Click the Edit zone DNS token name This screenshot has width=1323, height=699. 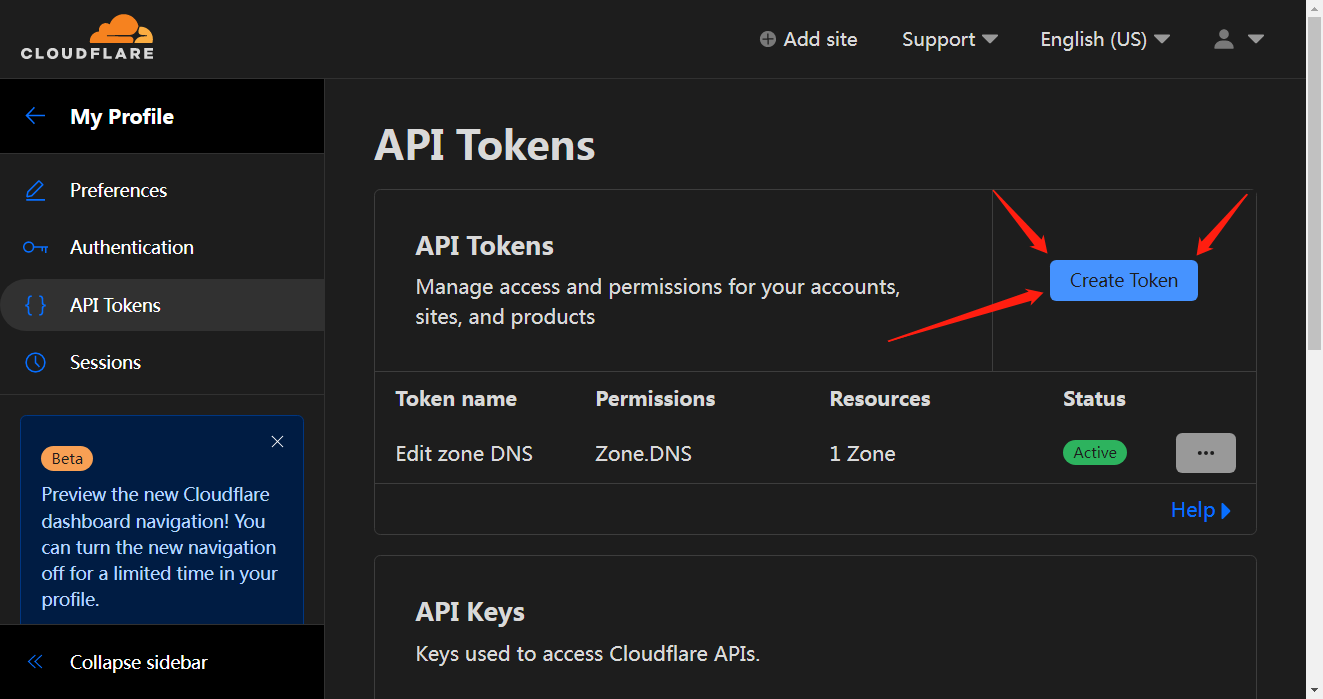click(x=464, y=454)
